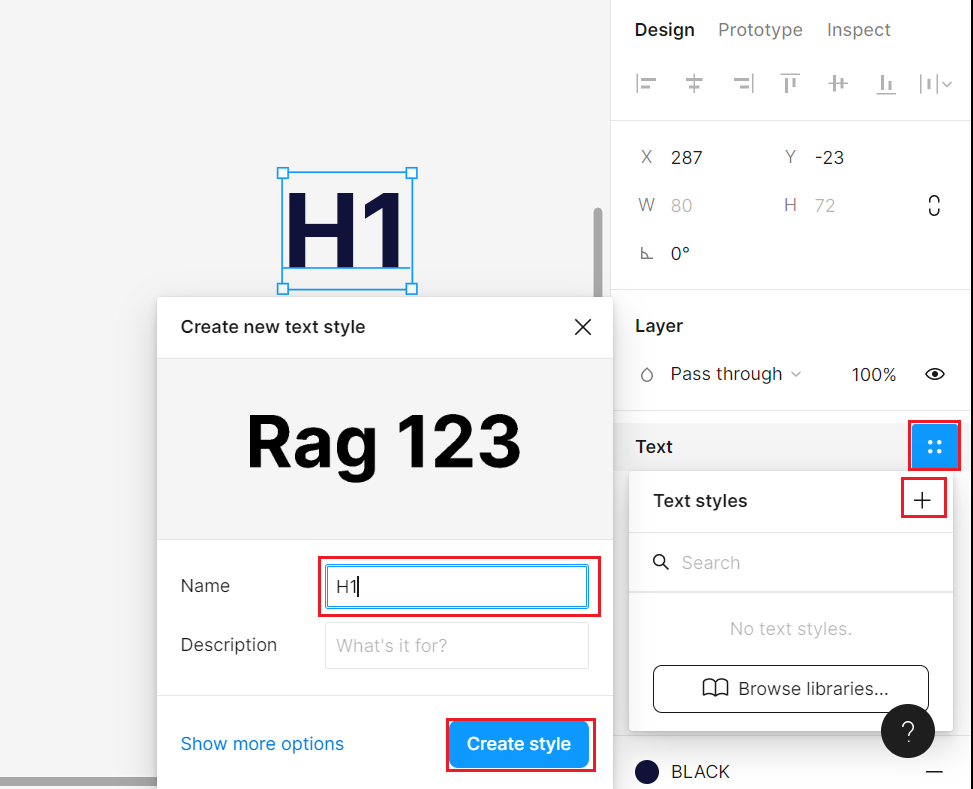This screenshot has width=973, height=789.
Task: Click the Description input field
Action: coord(456,646)
